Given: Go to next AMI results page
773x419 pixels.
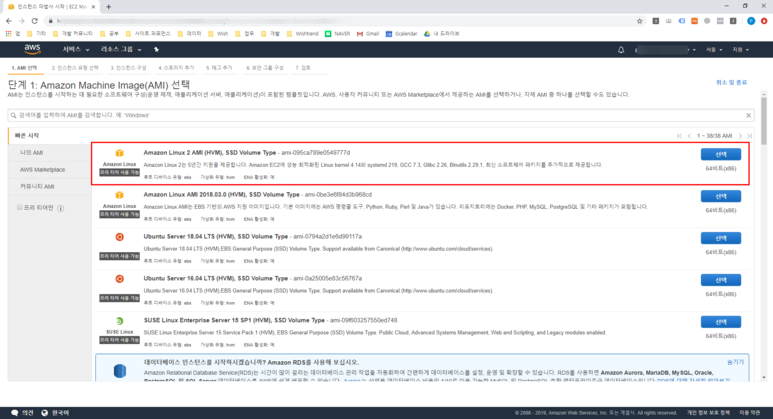Looking at the screenshot, I should [740, 136].
